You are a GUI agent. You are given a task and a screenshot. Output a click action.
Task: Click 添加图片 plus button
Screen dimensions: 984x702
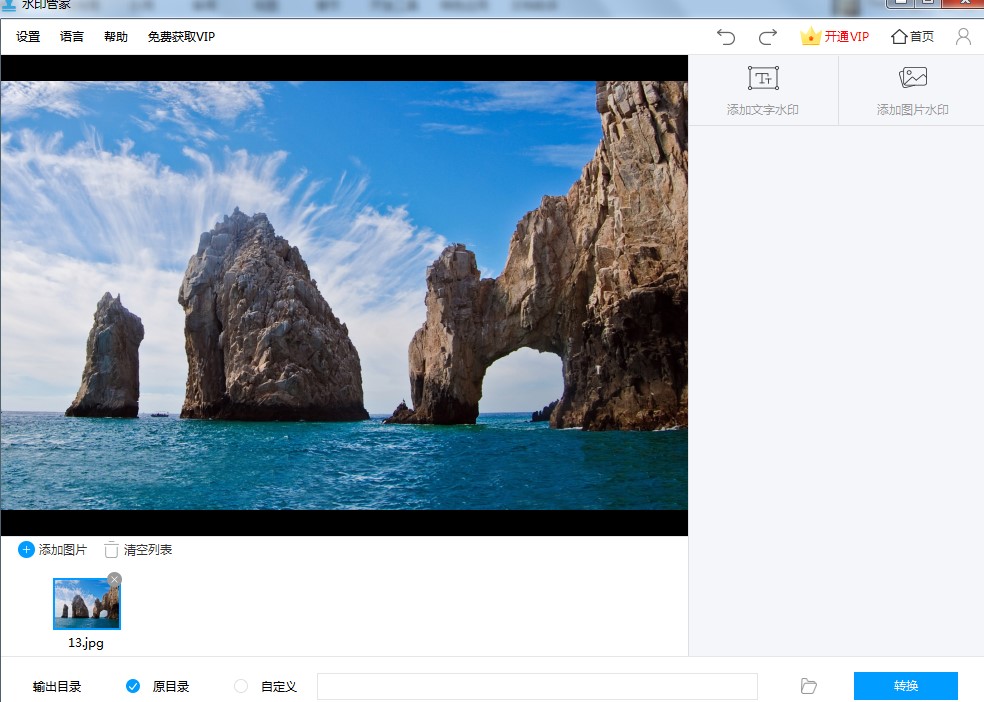tap(53, 550)
